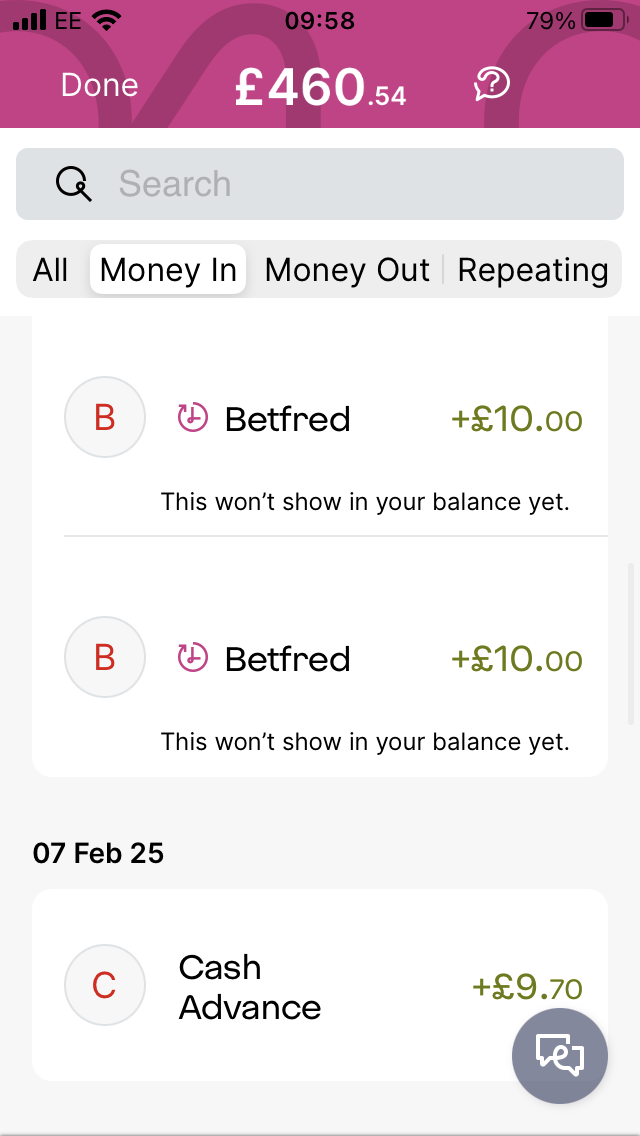Switch to the All filter tab
The height and width of the screenshot is (1136, 640).
pyautogui.click(x=51, y=270)
